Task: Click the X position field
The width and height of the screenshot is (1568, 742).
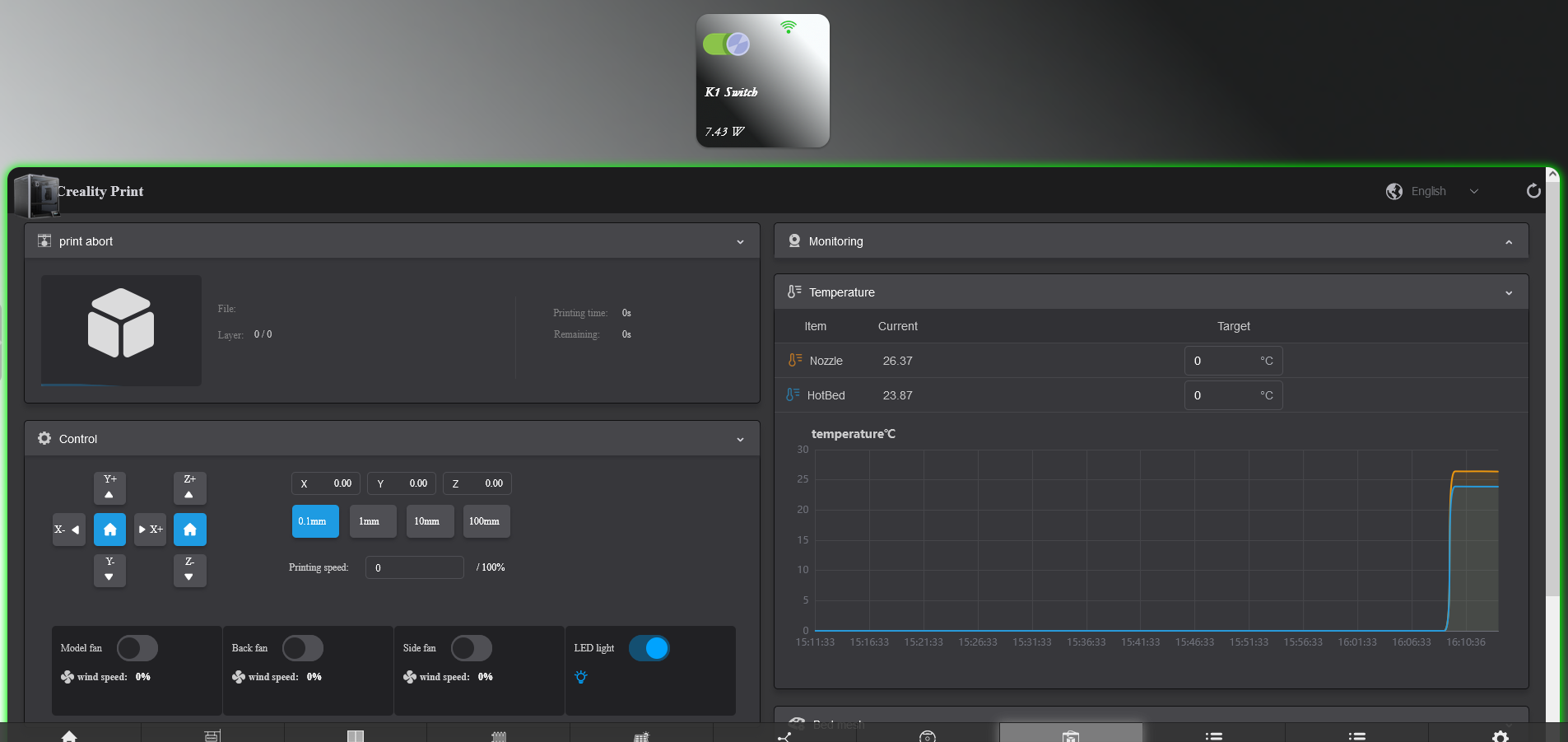Action: click(326, 483)
